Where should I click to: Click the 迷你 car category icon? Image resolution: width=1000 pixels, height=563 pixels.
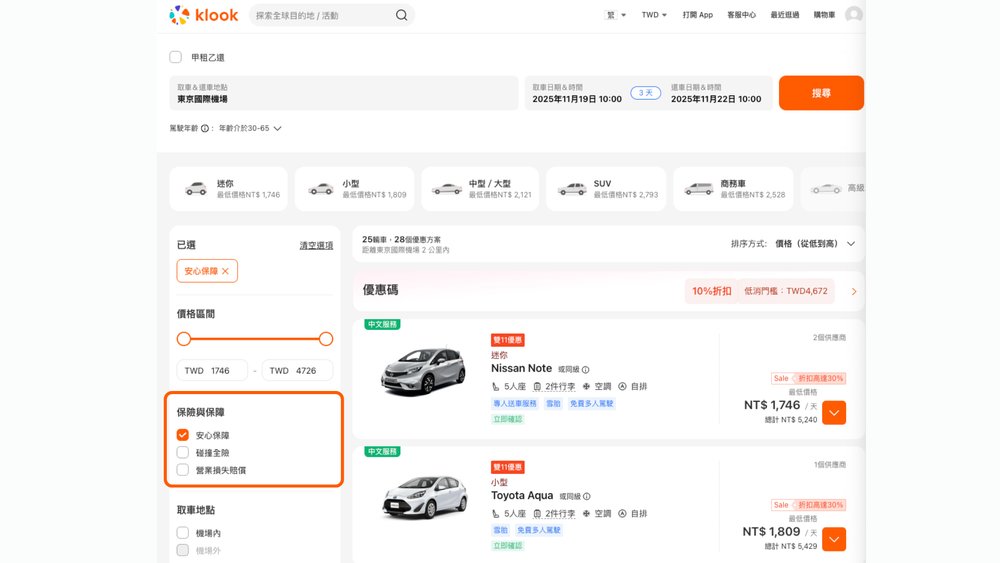click(196, 189)
